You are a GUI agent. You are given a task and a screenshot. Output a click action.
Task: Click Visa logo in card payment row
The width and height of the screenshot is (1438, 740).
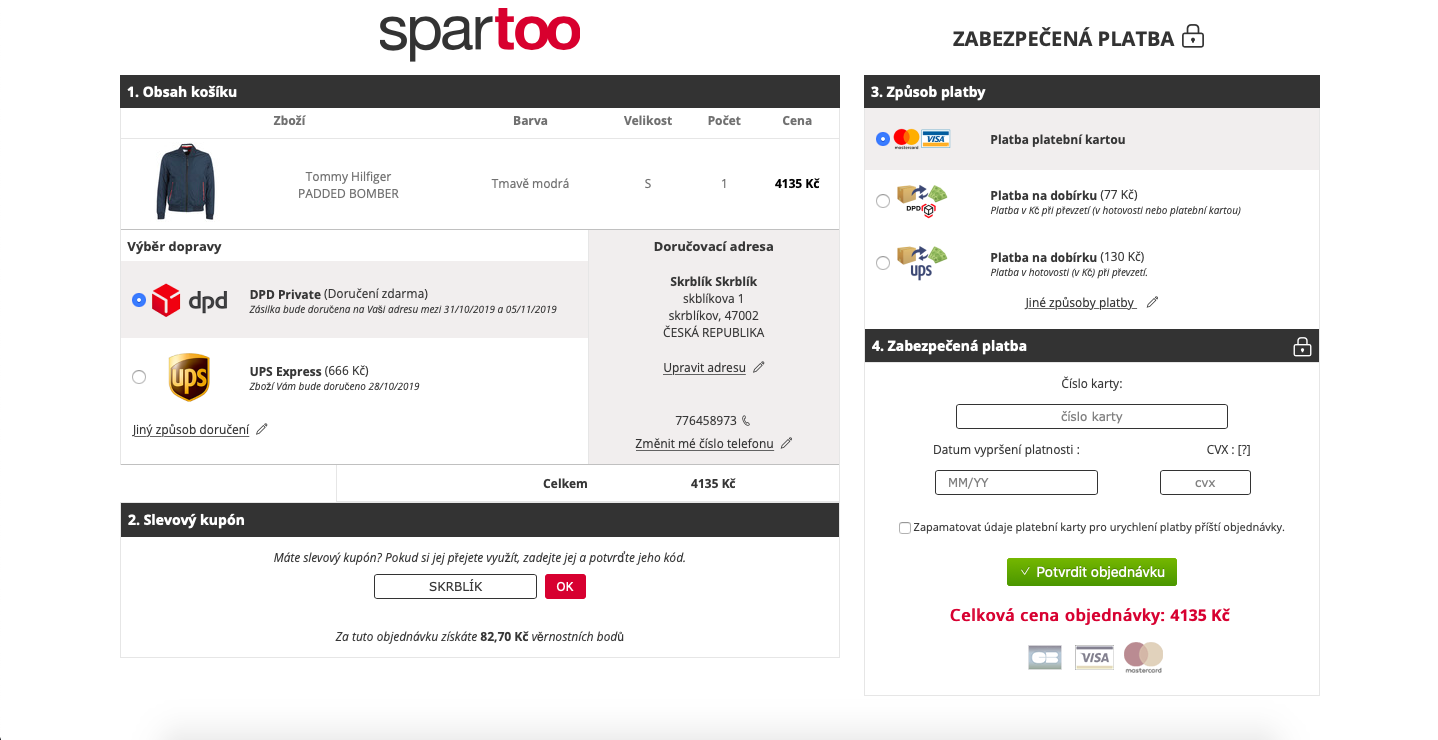click(936, 139)
